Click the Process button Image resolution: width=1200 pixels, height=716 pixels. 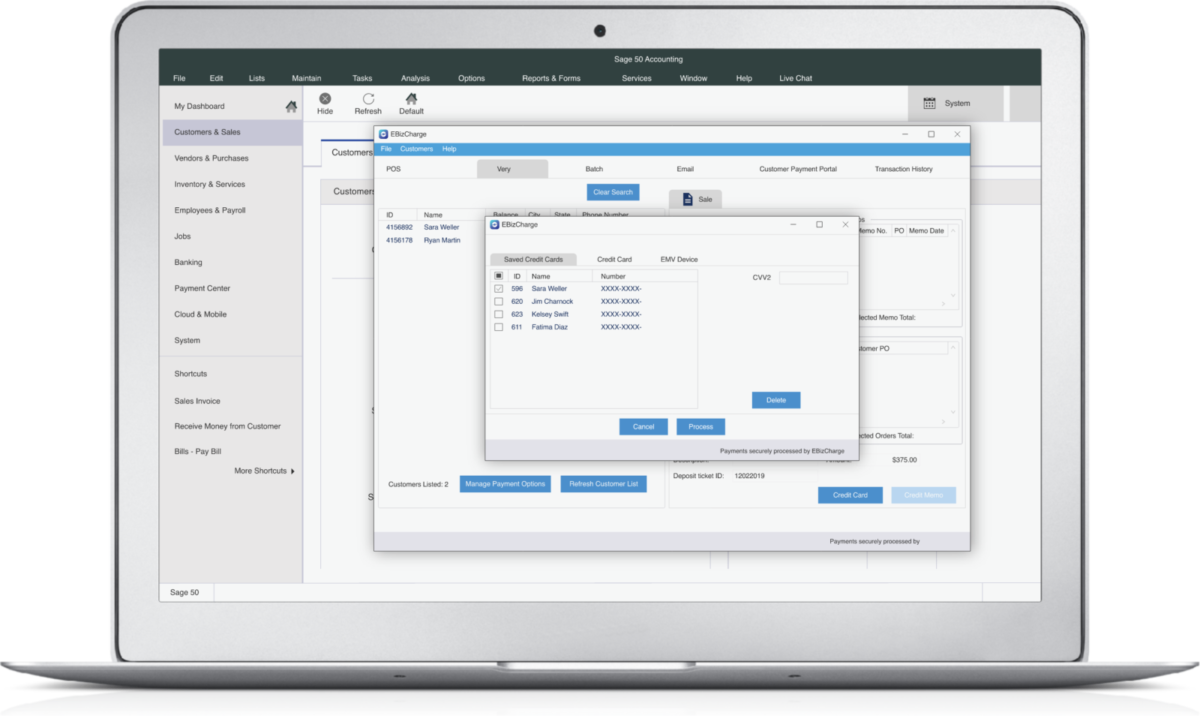[700, 426]
